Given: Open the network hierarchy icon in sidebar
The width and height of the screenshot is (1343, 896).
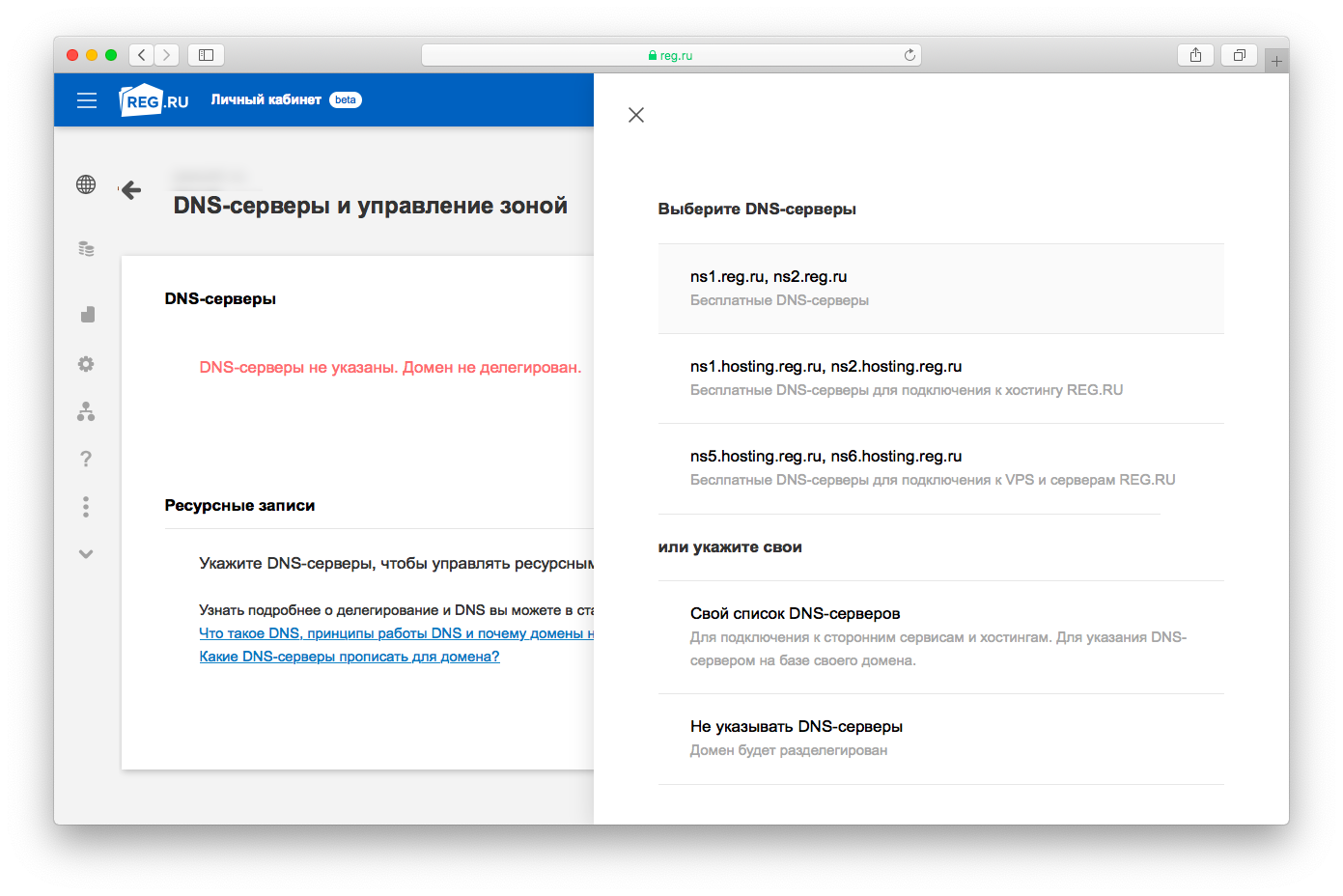Looking at the screenshot, I should coord(86,412).
